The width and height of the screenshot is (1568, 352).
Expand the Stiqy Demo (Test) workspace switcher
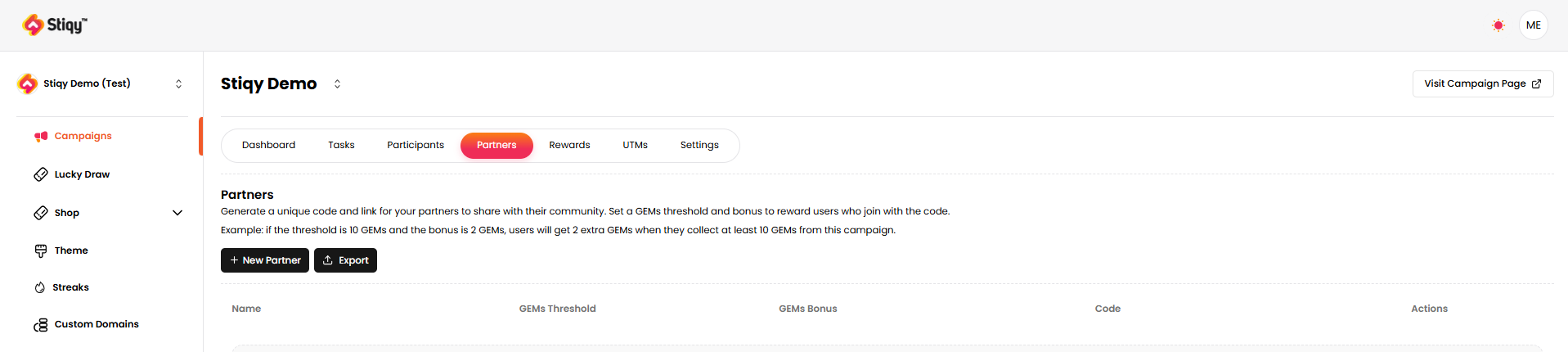pyautogui.click(x=178, y=83)
